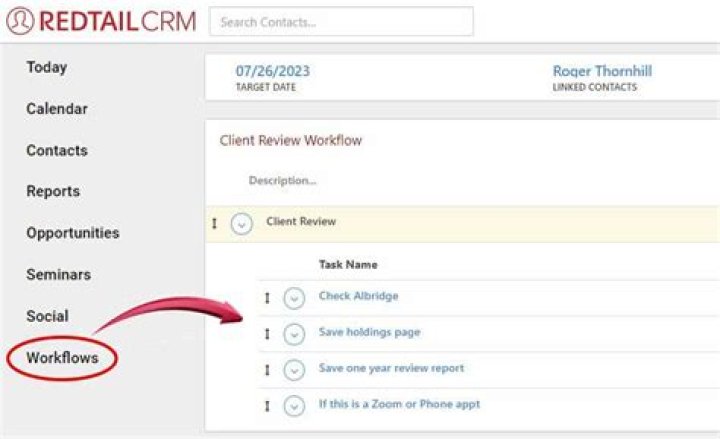
Task: Grab the Client Review reorder handle
Action: click(x=214, y=224)
